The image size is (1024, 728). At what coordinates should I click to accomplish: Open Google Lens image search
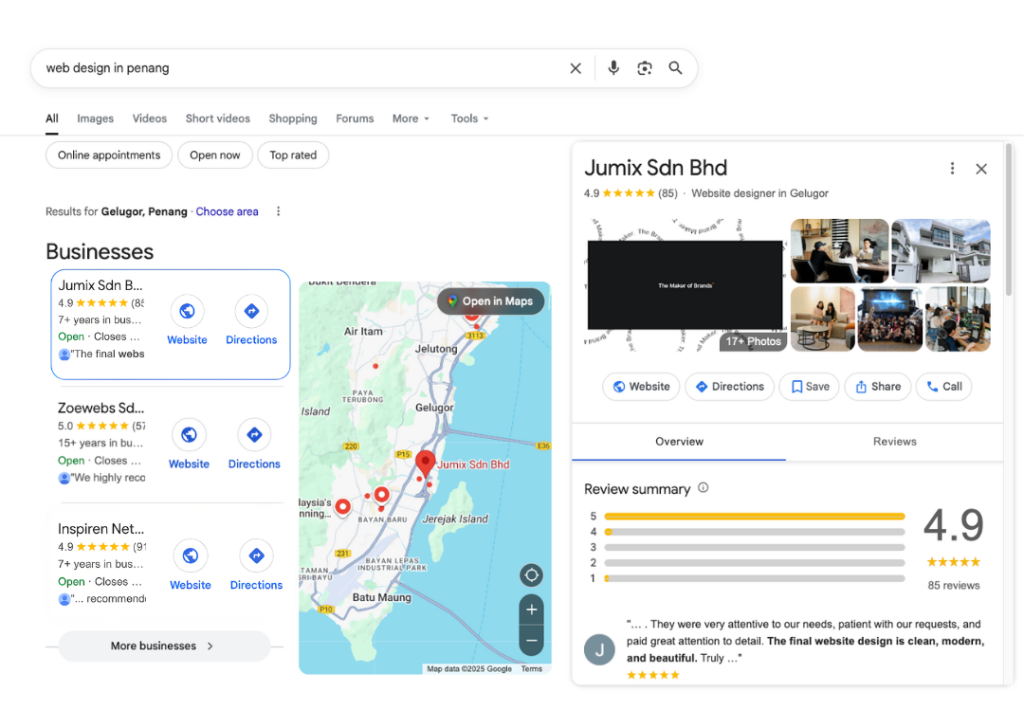(x=645, y=68)
